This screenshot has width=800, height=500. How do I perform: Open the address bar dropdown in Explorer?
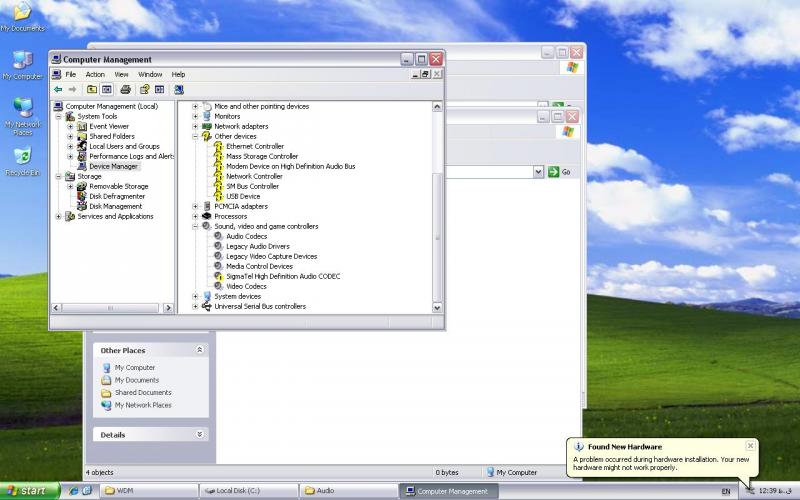click(x=538, y=172)
